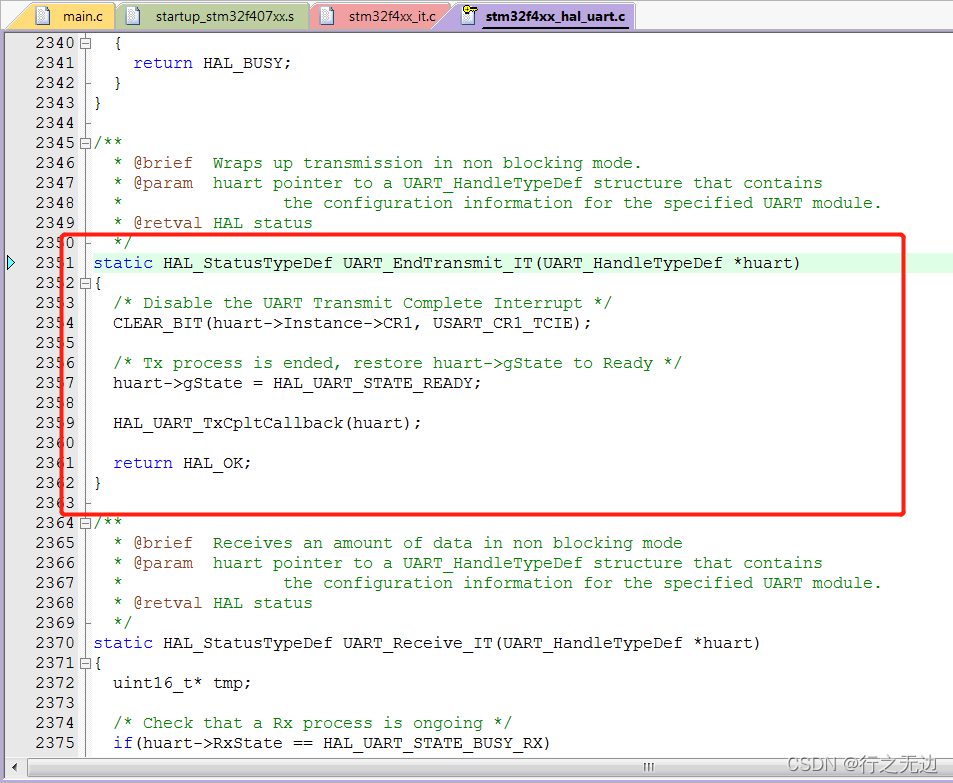This screenshot has width=953, height=783.
Task: Collapse the function body at line 2352
Action: 86,283
